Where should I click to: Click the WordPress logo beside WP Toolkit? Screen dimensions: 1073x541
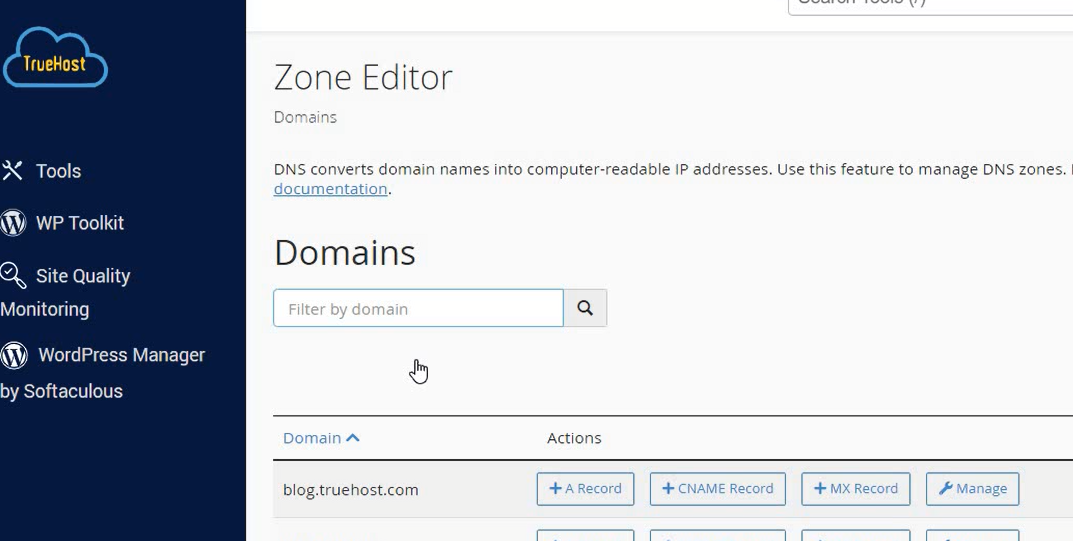(x=13, y=223)
